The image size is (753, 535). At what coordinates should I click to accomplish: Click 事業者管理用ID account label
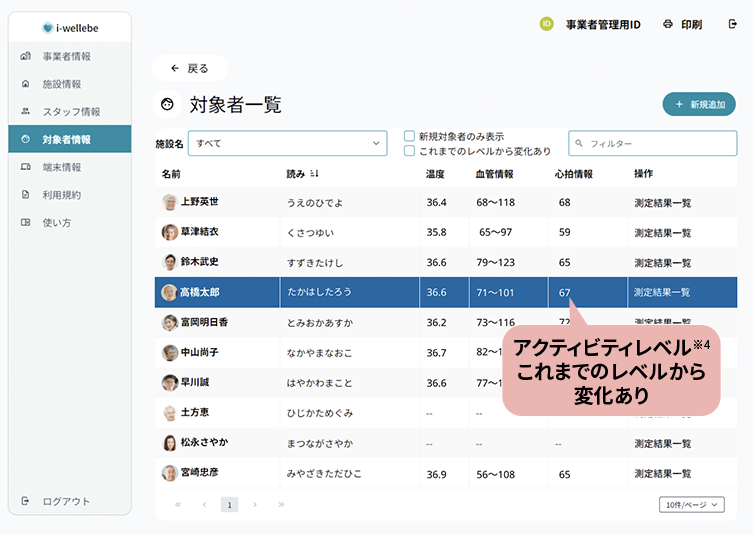[x=603, y=24]
